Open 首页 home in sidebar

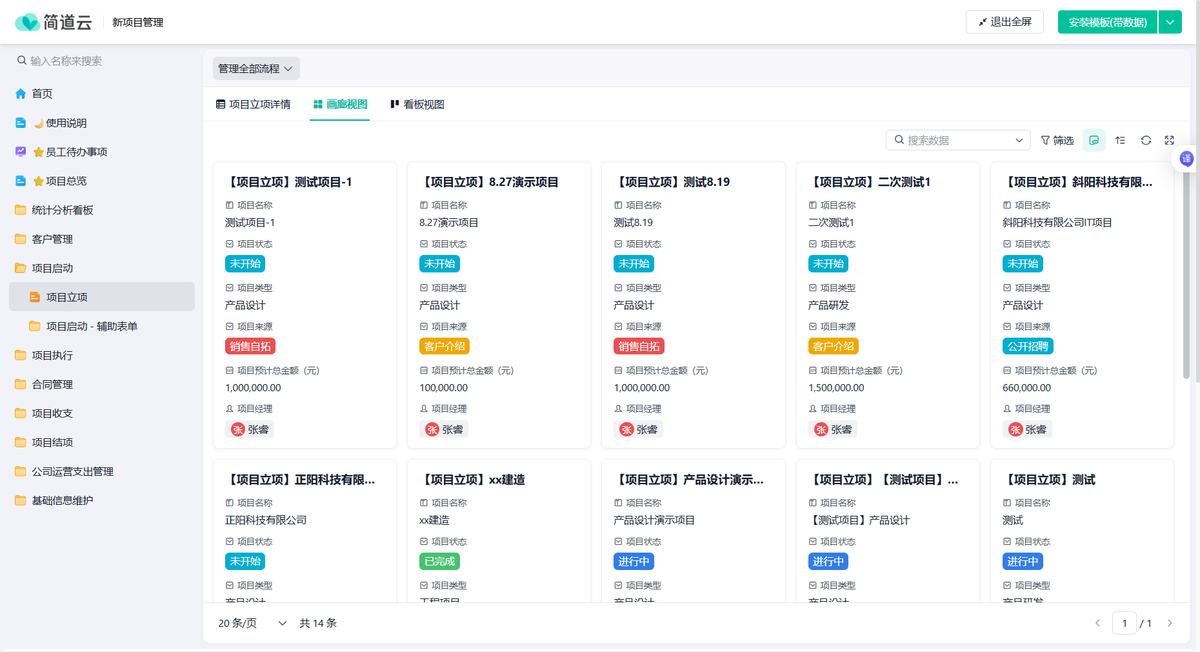42,94
